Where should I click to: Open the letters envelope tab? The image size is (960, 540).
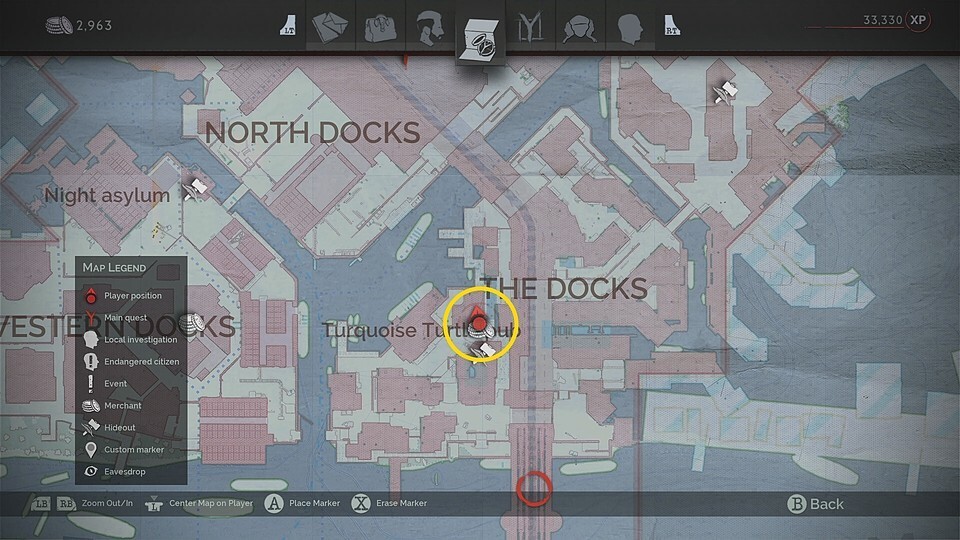(330, 27)
